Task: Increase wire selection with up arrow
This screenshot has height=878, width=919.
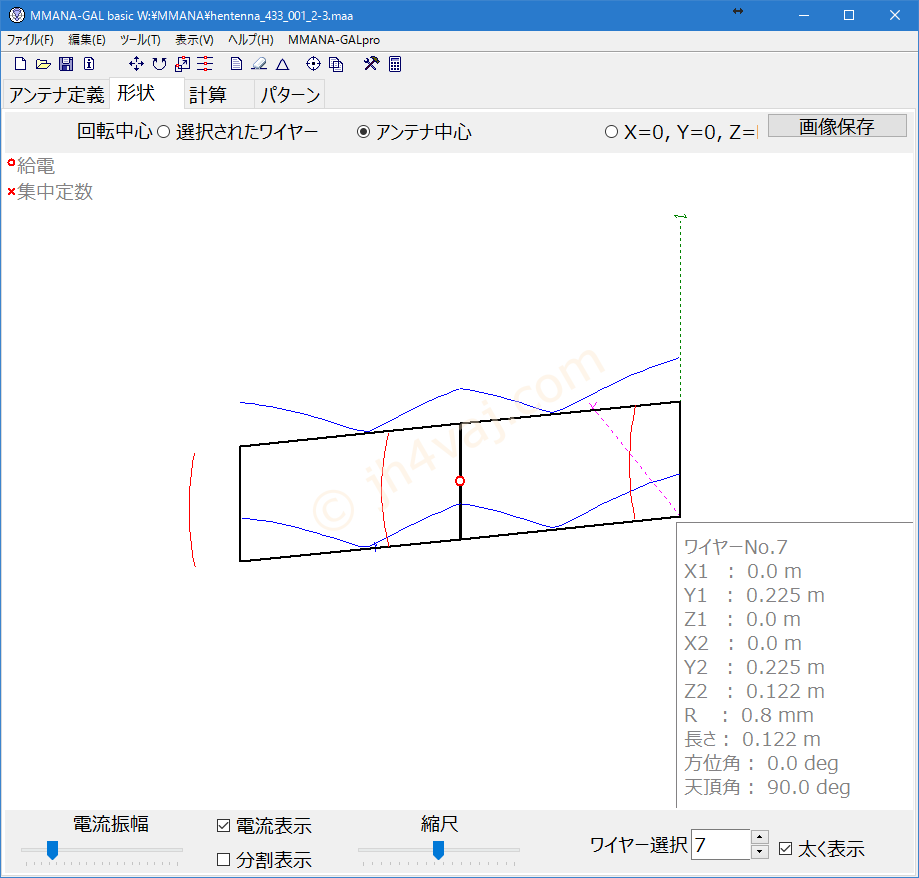Action: [760, 837]
